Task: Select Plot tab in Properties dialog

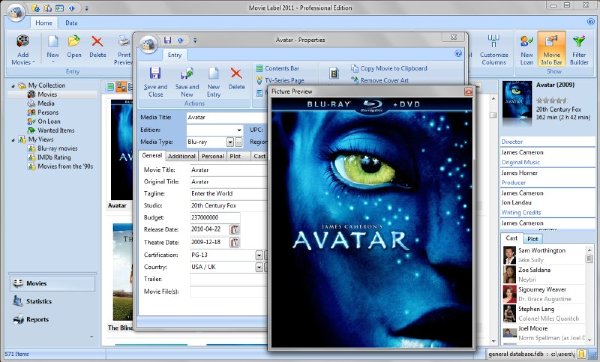Action: 235,156
